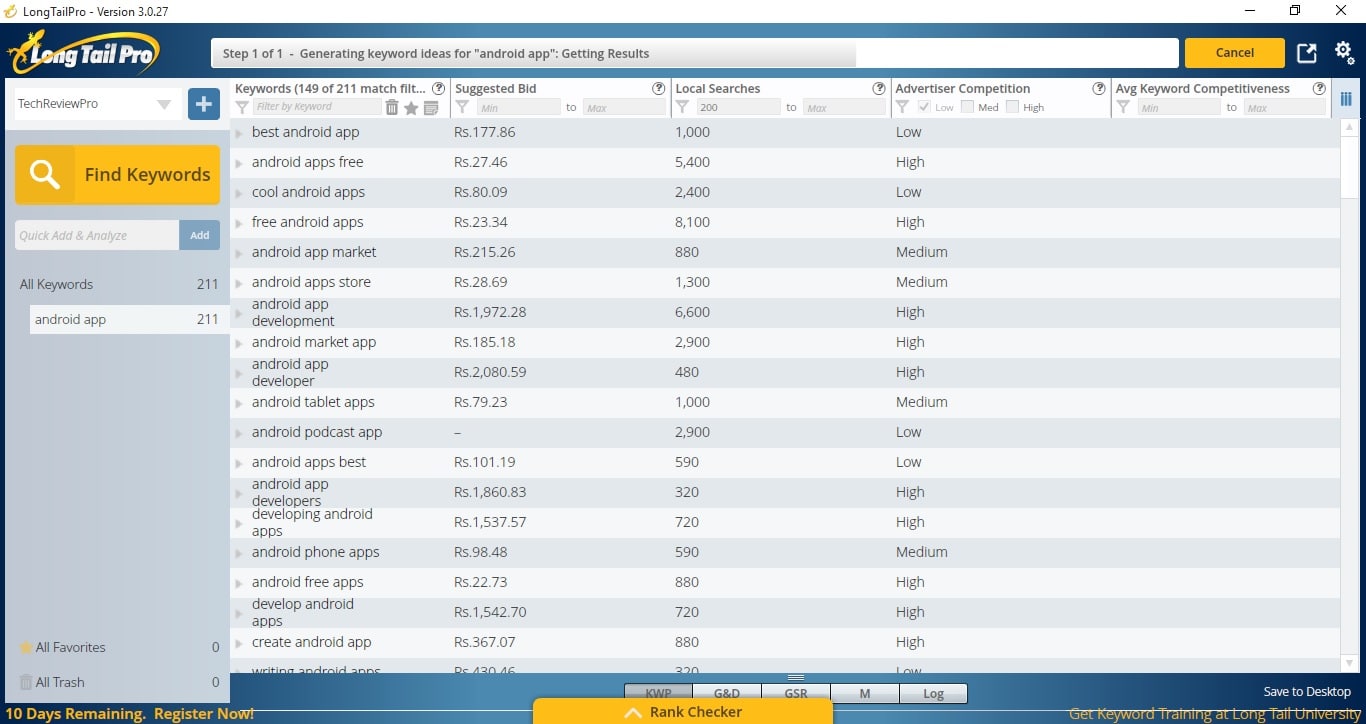The width and height of the screenshot is (1366, 724).
Task: Click the Filter by Keyword input field
Action: (x=315, y=107)
